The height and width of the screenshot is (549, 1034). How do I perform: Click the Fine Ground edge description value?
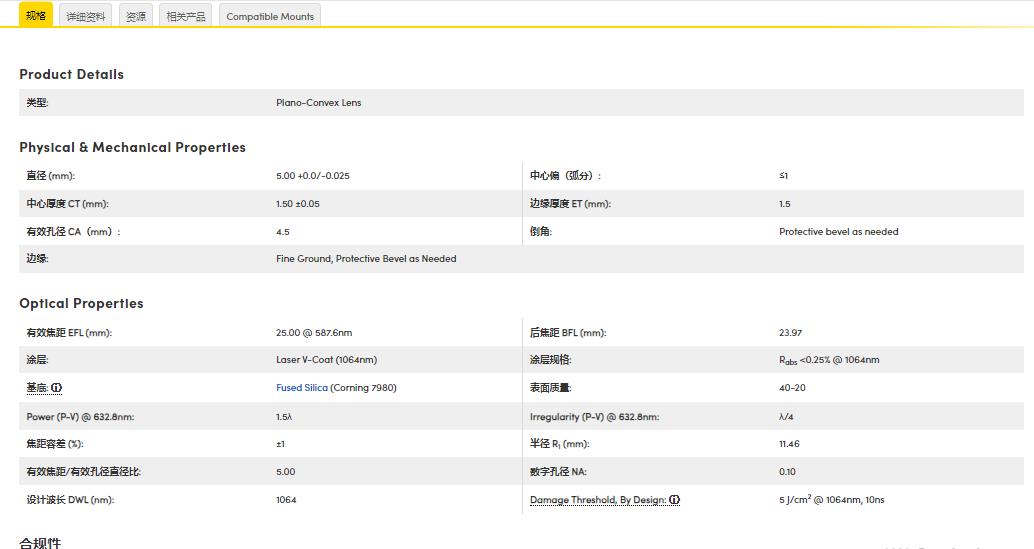[366, 259]
